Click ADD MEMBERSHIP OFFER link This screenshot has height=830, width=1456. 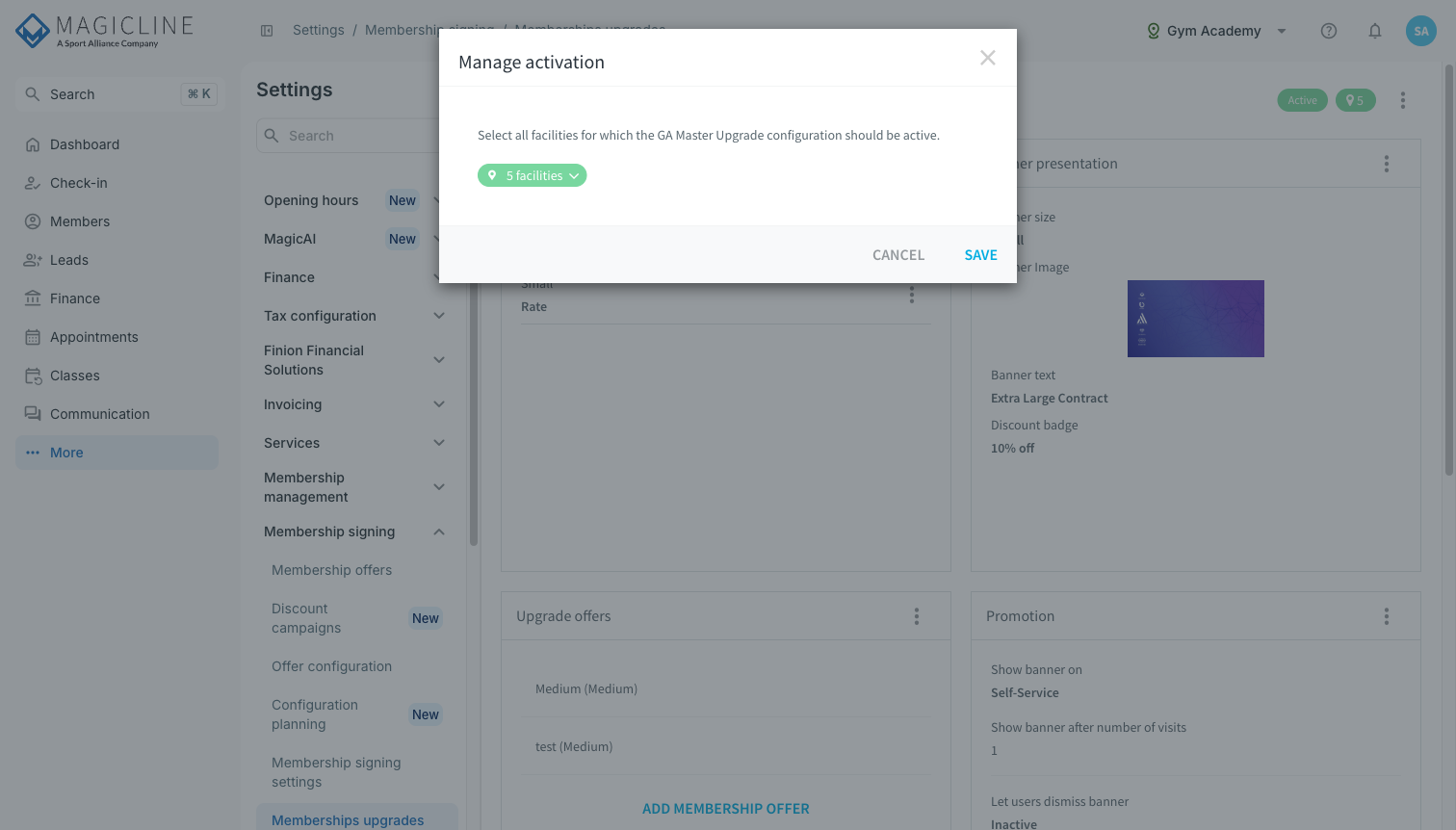click(x=726, y=809)
